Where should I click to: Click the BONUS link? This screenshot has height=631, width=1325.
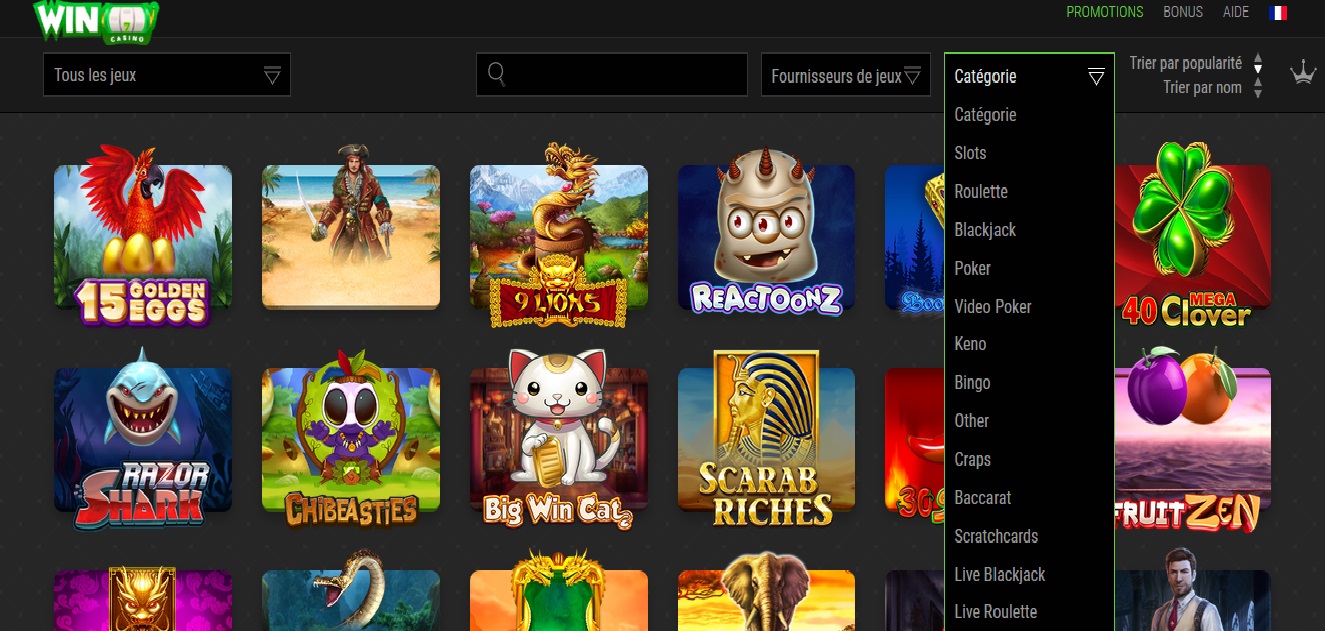click(1182, 13)
